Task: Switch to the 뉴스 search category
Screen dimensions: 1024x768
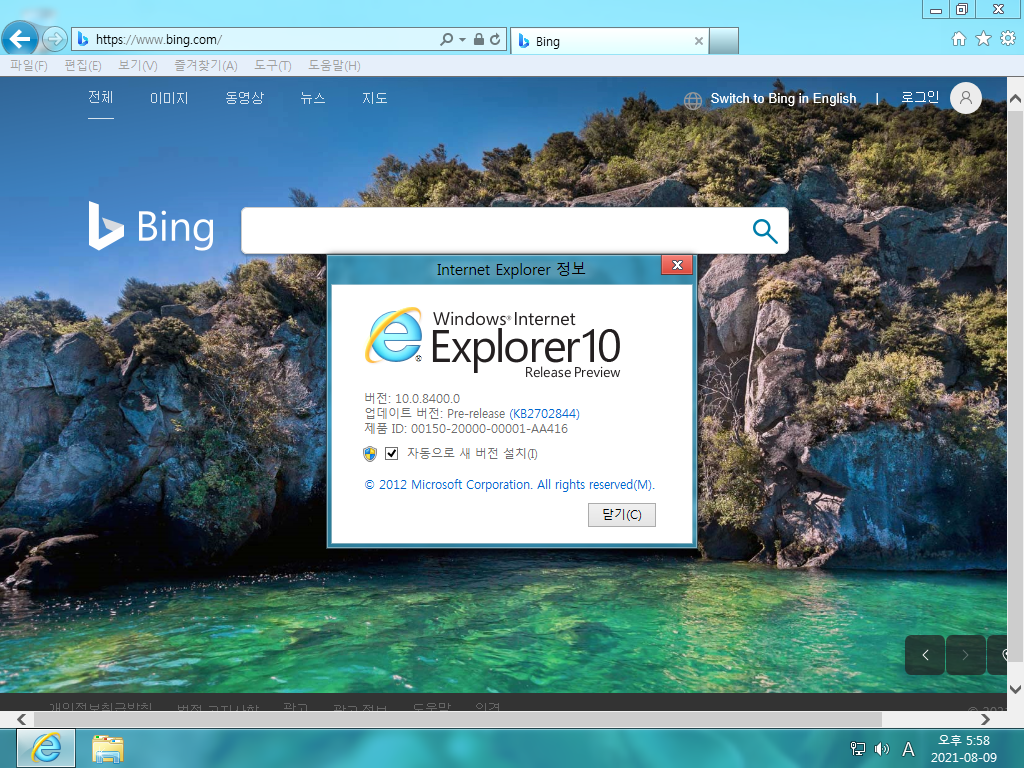Action: (x=313, y=98)
